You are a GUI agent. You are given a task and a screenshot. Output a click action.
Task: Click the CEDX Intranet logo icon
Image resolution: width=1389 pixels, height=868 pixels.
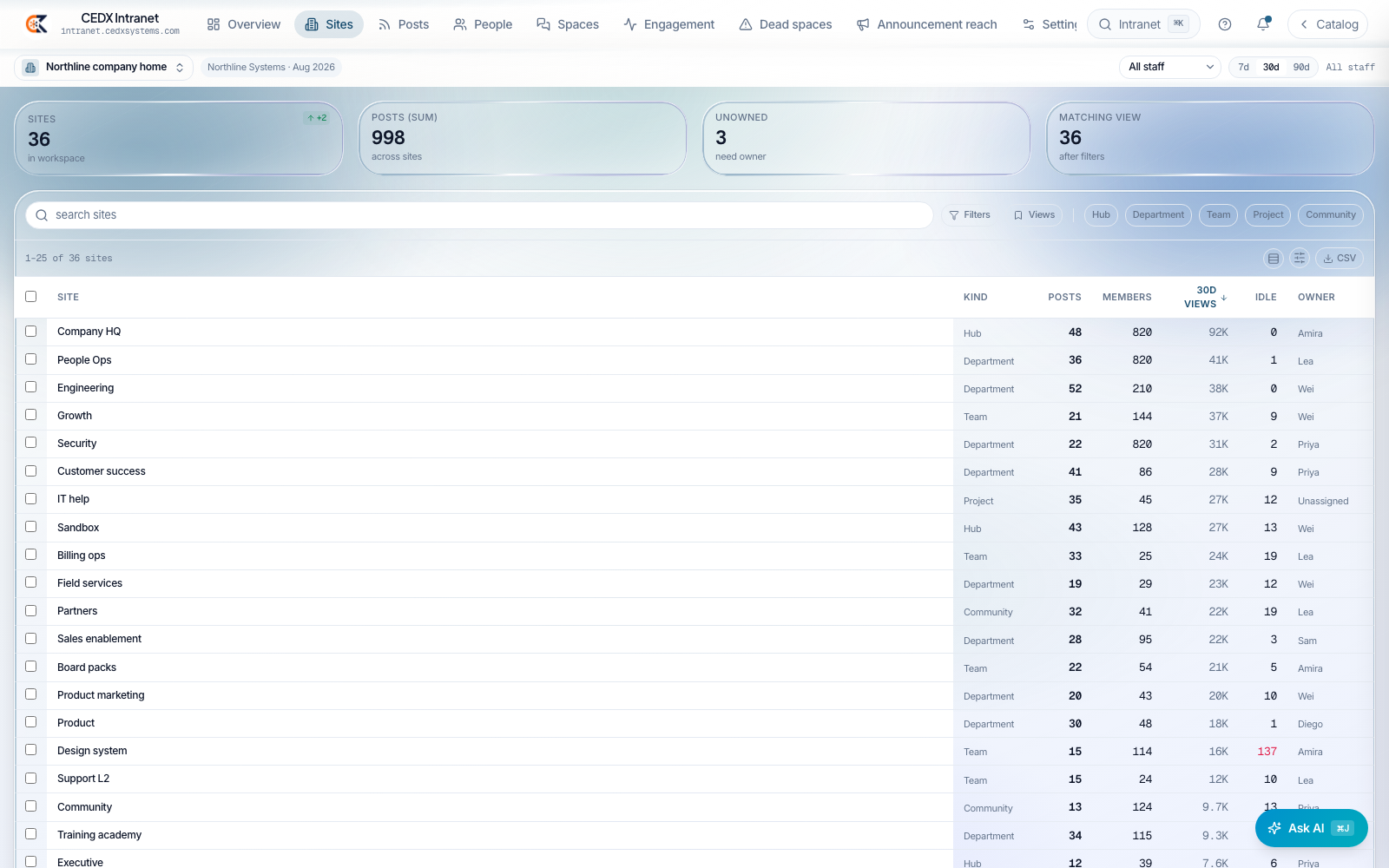pos(36,24)
